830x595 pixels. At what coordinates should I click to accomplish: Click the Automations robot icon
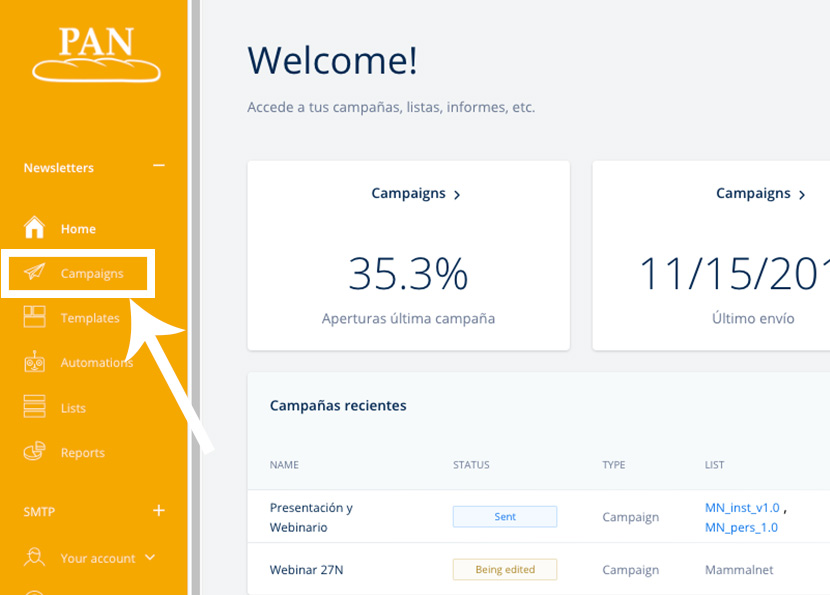[x=35, y=363]
